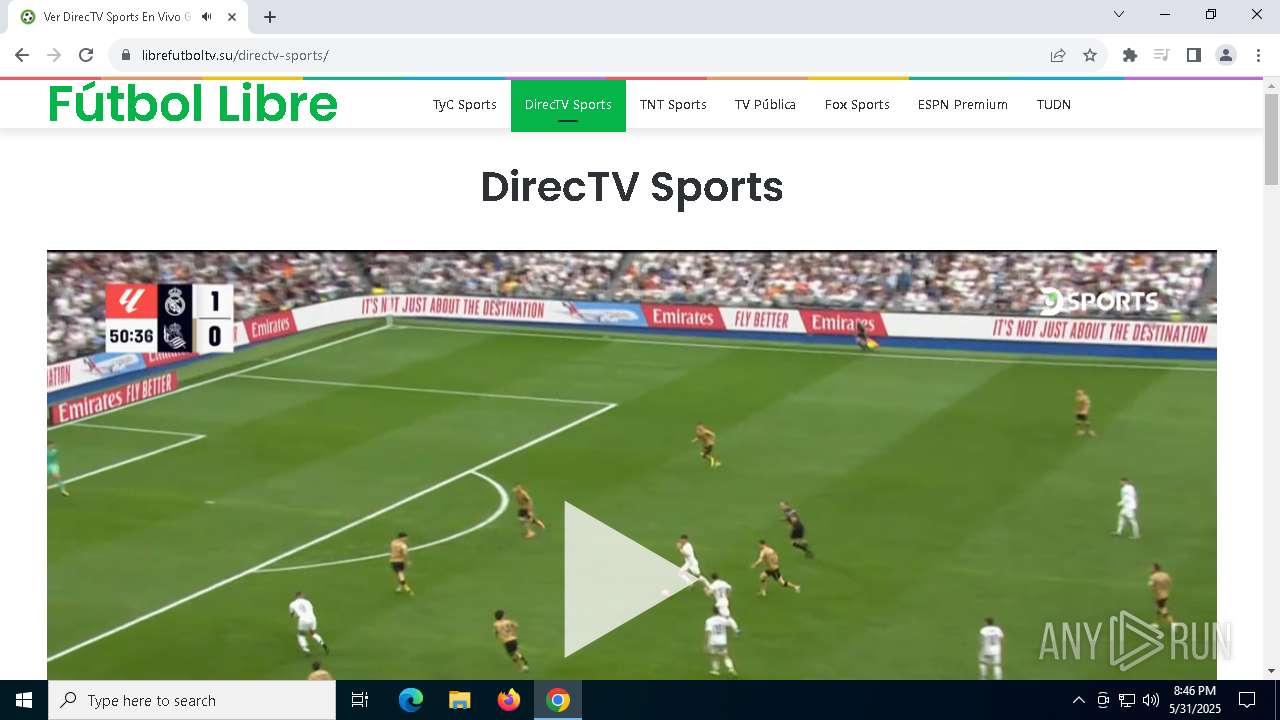Share this page icon in address bar
The image size is (1280, 720).
point(1058,55)
